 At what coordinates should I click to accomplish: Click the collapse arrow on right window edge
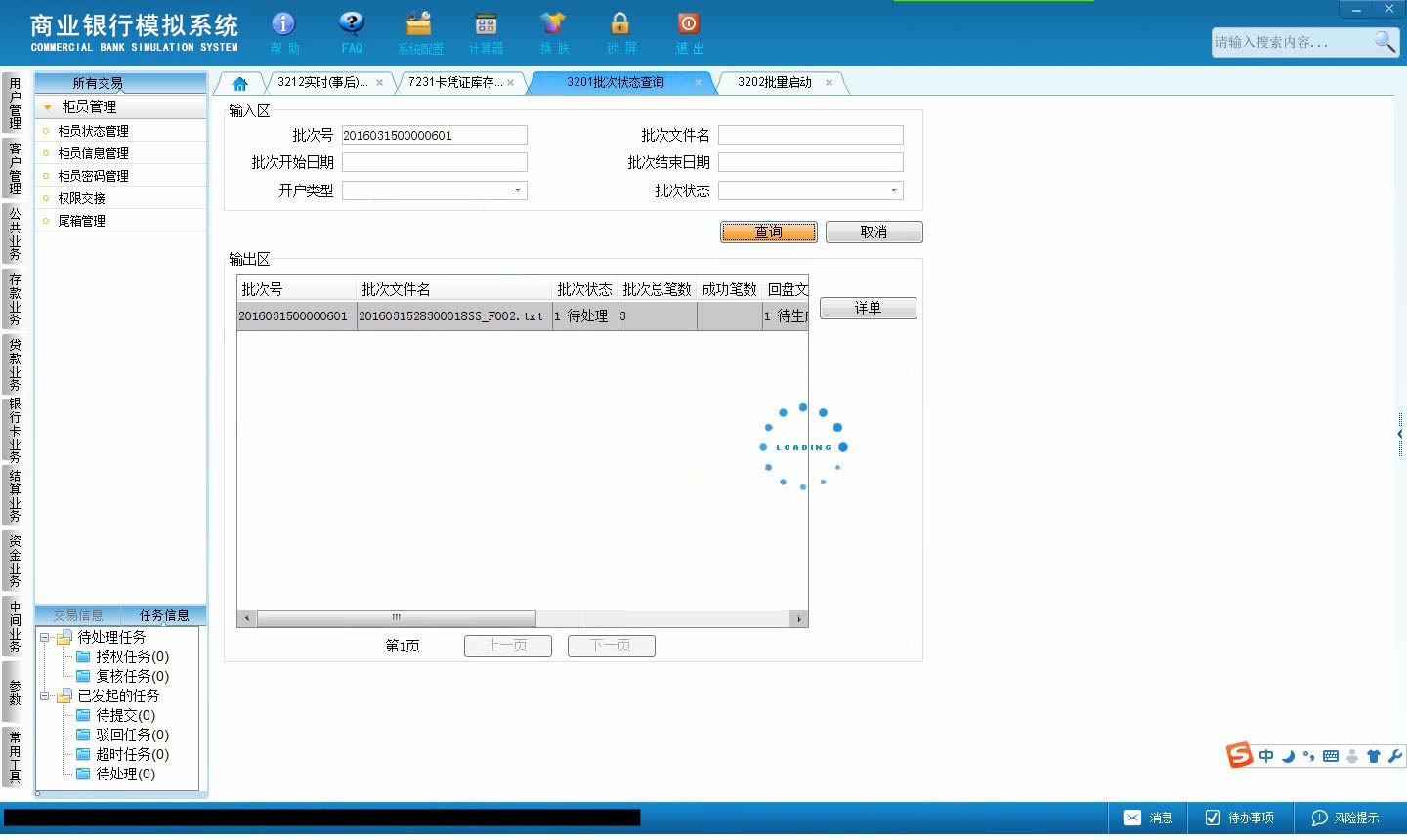(1400, 434)
